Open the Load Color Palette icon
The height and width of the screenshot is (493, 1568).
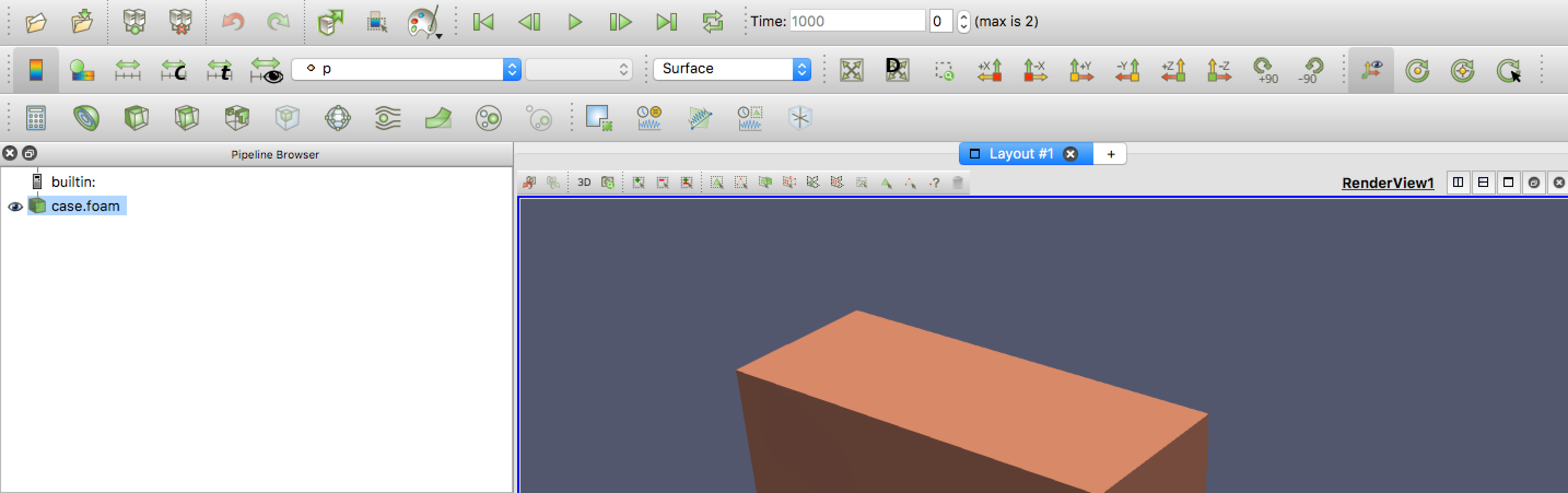[424, 23]
